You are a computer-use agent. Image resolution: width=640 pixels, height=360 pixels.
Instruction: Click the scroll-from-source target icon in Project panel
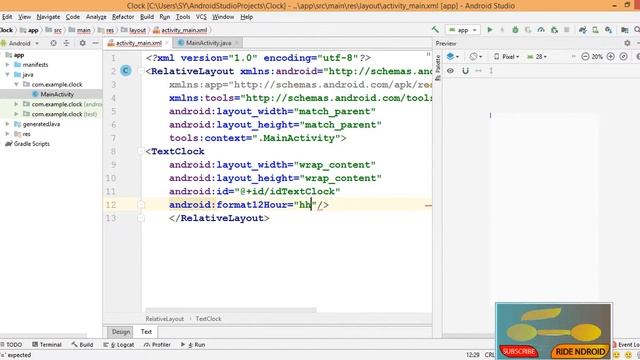(53, 43)
